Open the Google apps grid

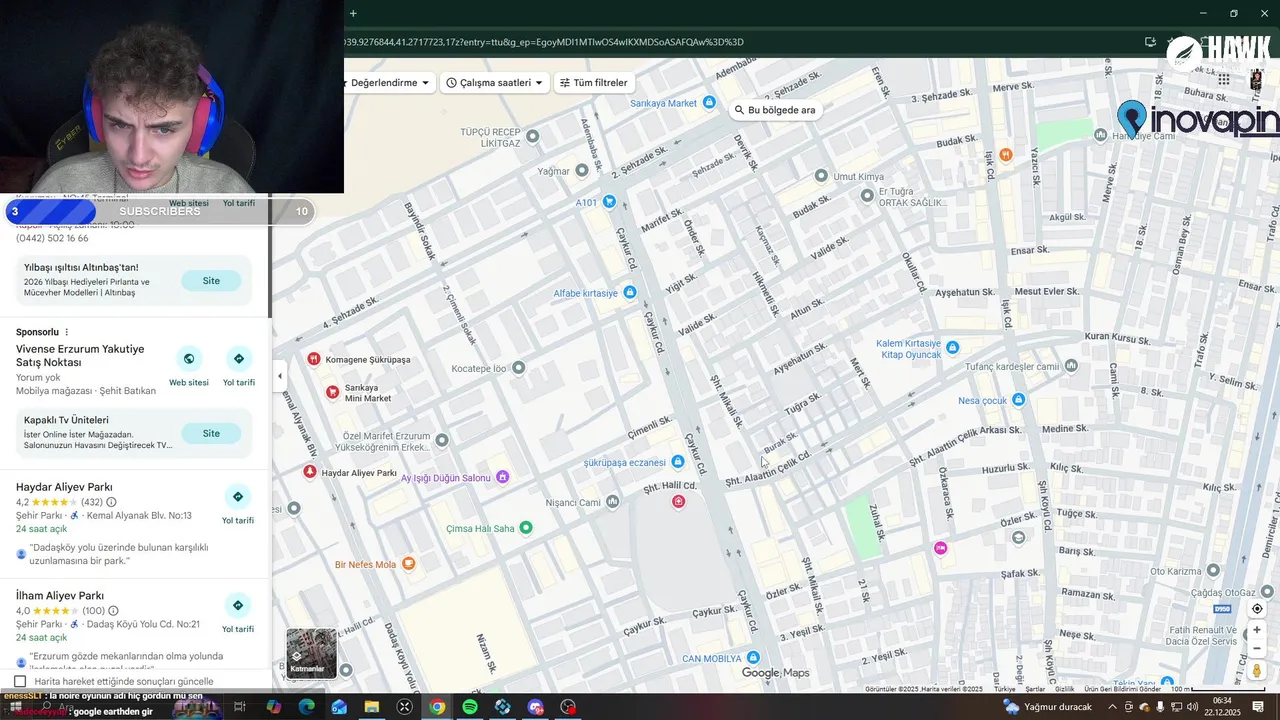[x=1224, y=79]
